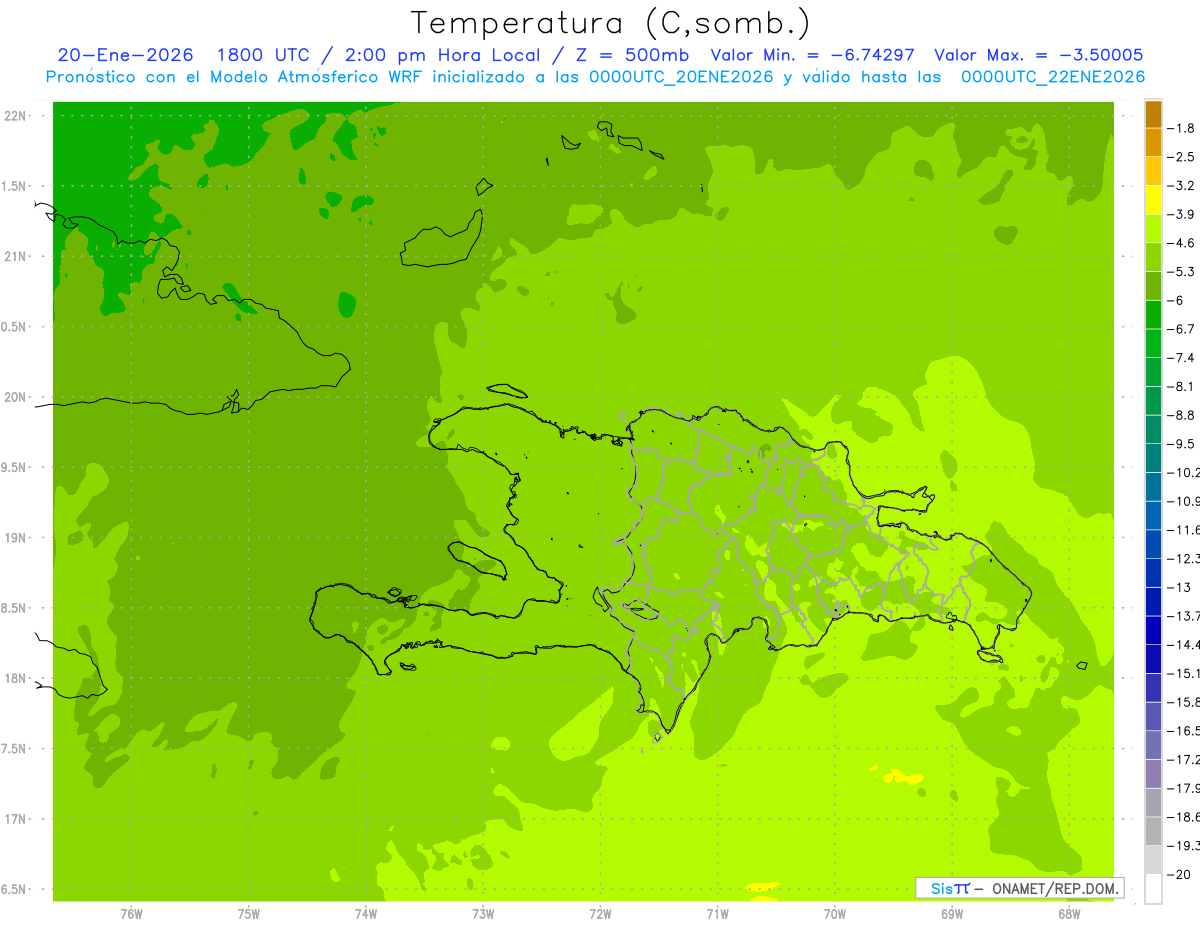Click the '71W' longitude label
This screenshot has height=927, width=1200.
[717, 914]
